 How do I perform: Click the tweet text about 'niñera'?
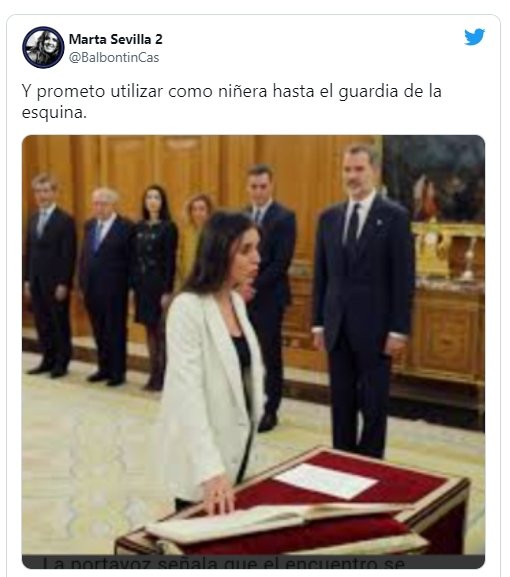[231, 102]
